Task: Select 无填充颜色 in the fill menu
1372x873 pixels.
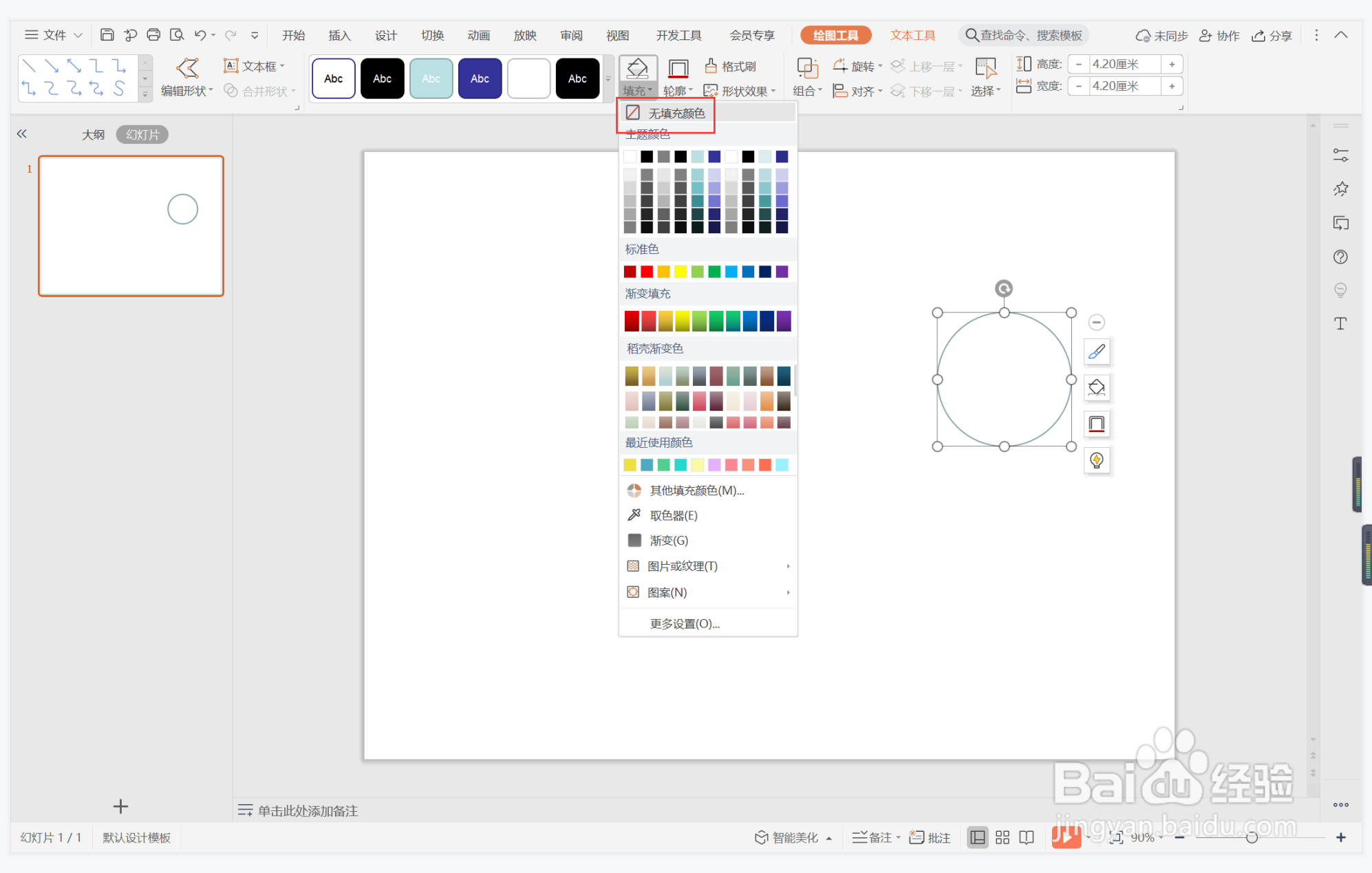Action: (x=676, y=113)
